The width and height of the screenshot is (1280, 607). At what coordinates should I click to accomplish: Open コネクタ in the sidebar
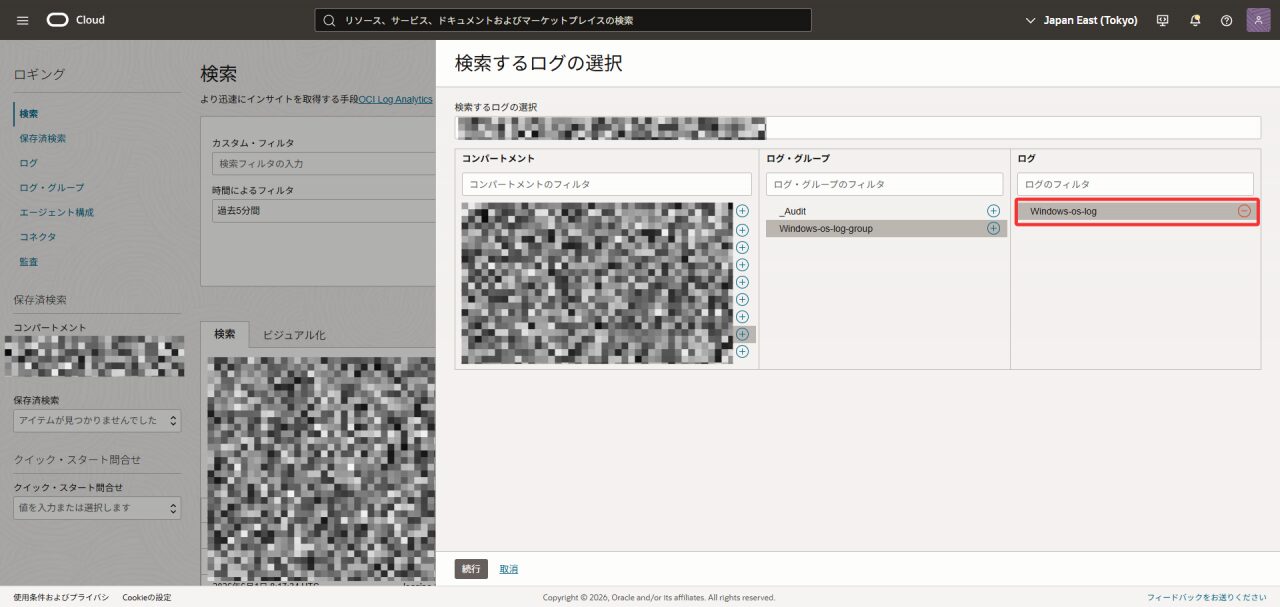tap(38, 237)
